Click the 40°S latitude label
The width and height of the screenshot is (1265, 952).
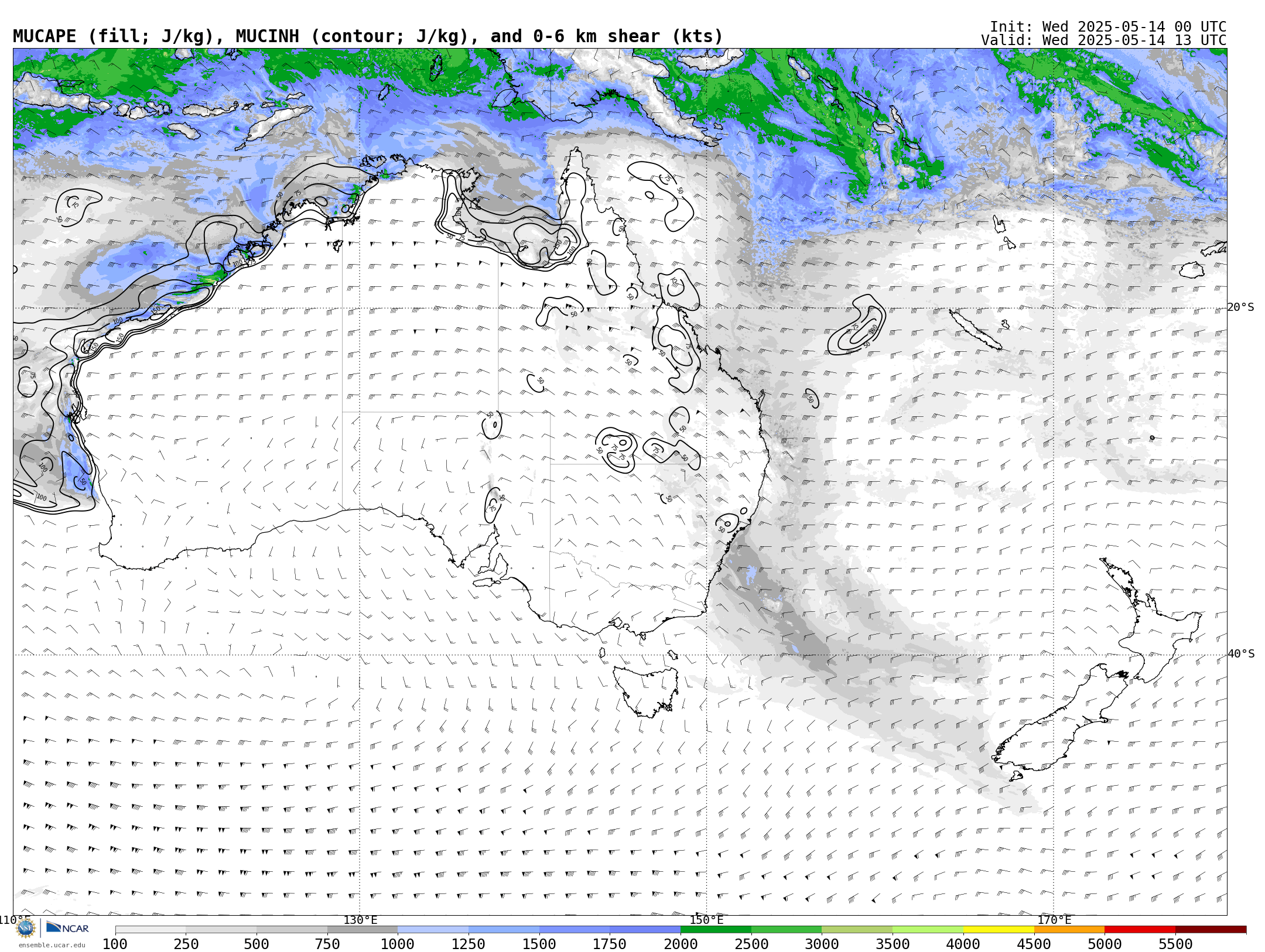pos(1241,654)
